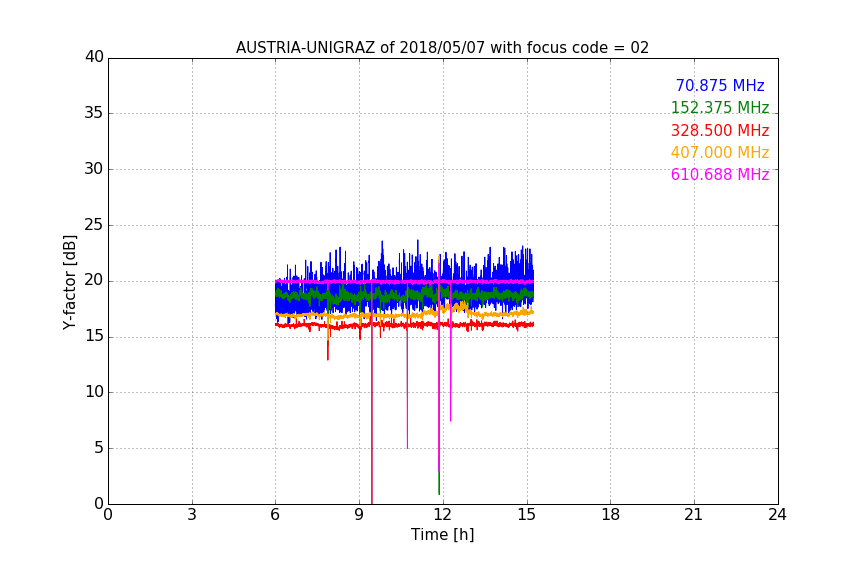Select the 328.500 MHz legend entry
The width and height of the screenshot is (864, 576).
[x=720, y=130]
